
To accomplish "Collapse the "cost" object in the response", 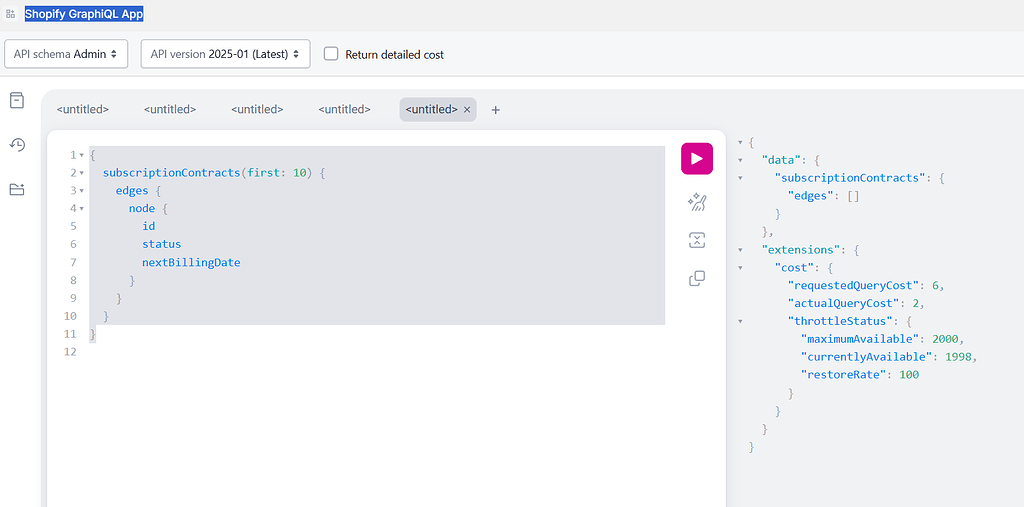I will pyautogui.click(x=740, y=267).
